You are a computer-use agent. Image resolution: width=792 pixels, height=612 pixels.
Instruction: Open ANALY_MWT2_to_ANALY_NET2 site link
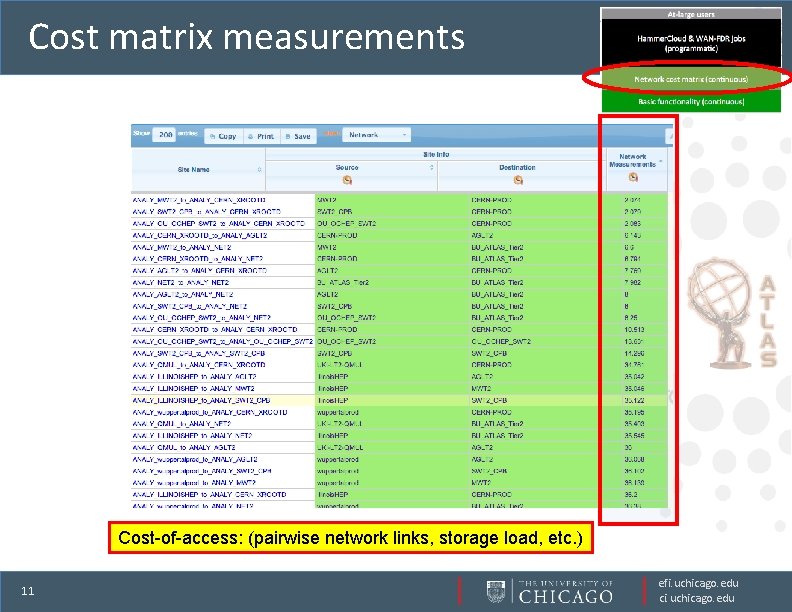coord(182,247)
